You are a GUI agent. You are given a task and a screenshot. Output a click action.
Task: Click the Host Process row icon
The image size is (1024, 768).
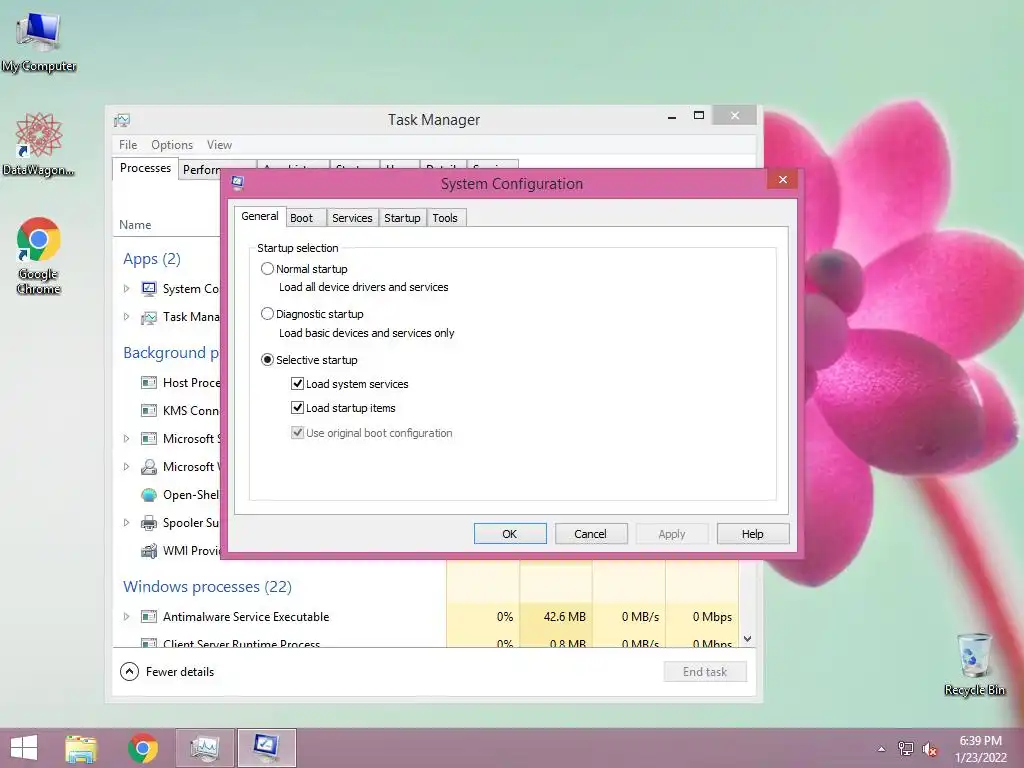[x=149, y=383]
